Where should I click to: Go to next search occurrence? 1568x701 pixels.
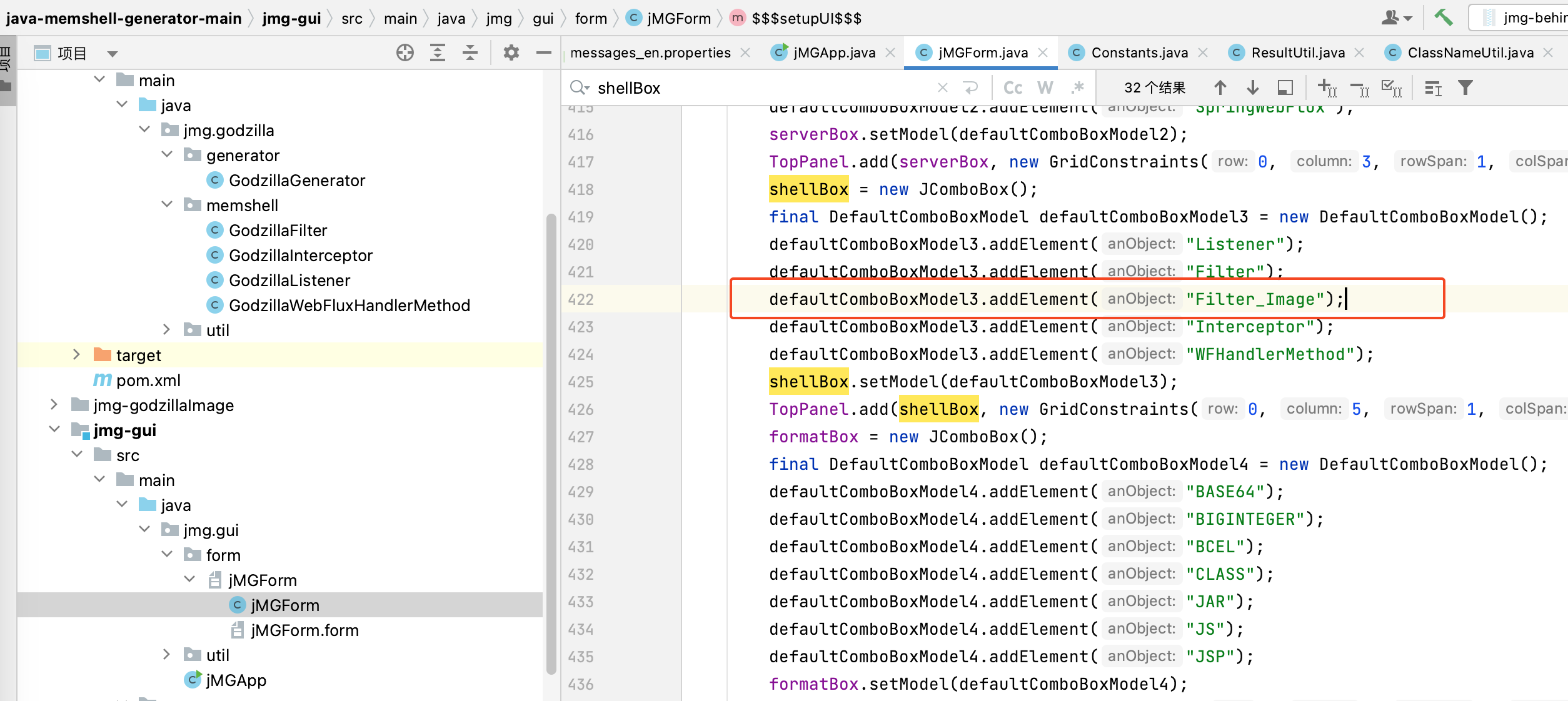click(1253, 87)
